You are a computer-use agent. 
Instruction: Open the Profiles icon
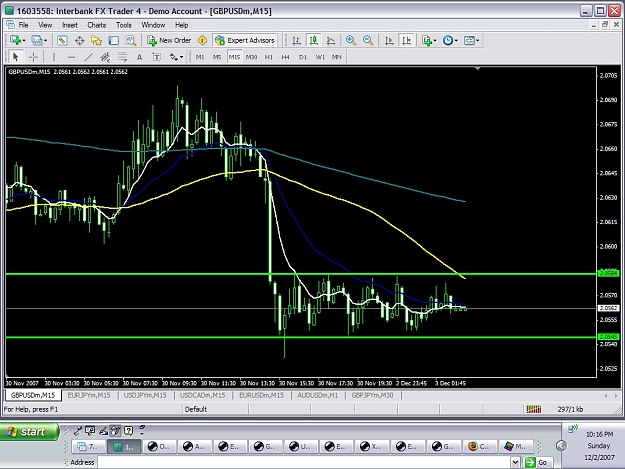click(37, 40)
